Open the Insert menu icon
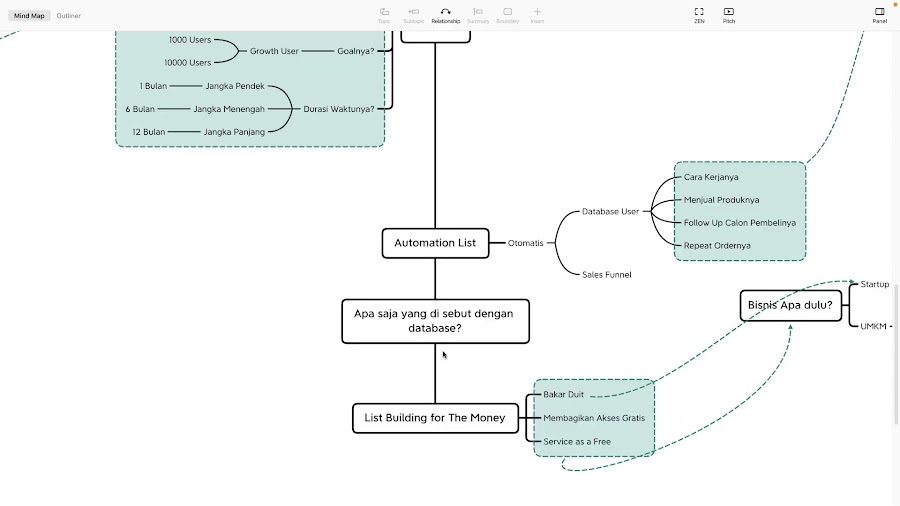Screen dimensions: 900x506 (x=537, y=15)
